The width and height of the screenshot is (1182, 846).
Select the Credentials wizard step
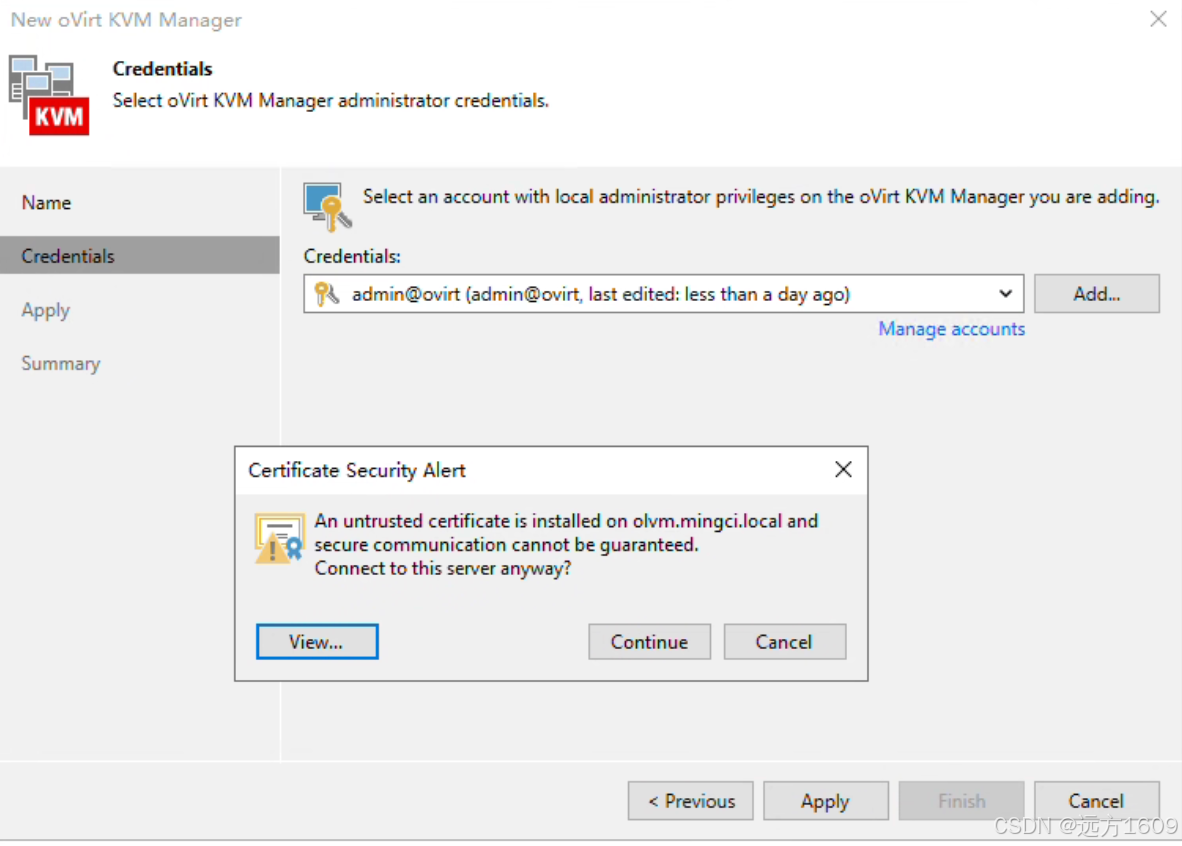[x=140, y=256]
